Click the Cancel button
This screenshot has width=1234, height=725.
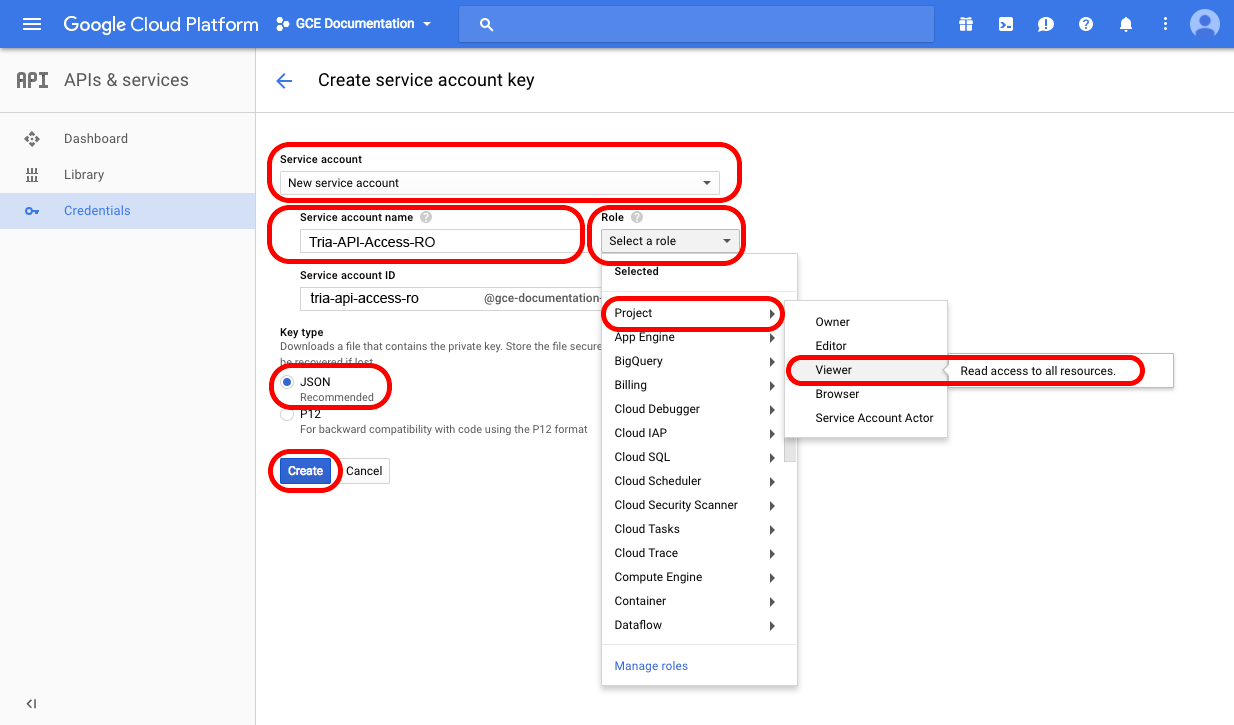coord(364,471)
